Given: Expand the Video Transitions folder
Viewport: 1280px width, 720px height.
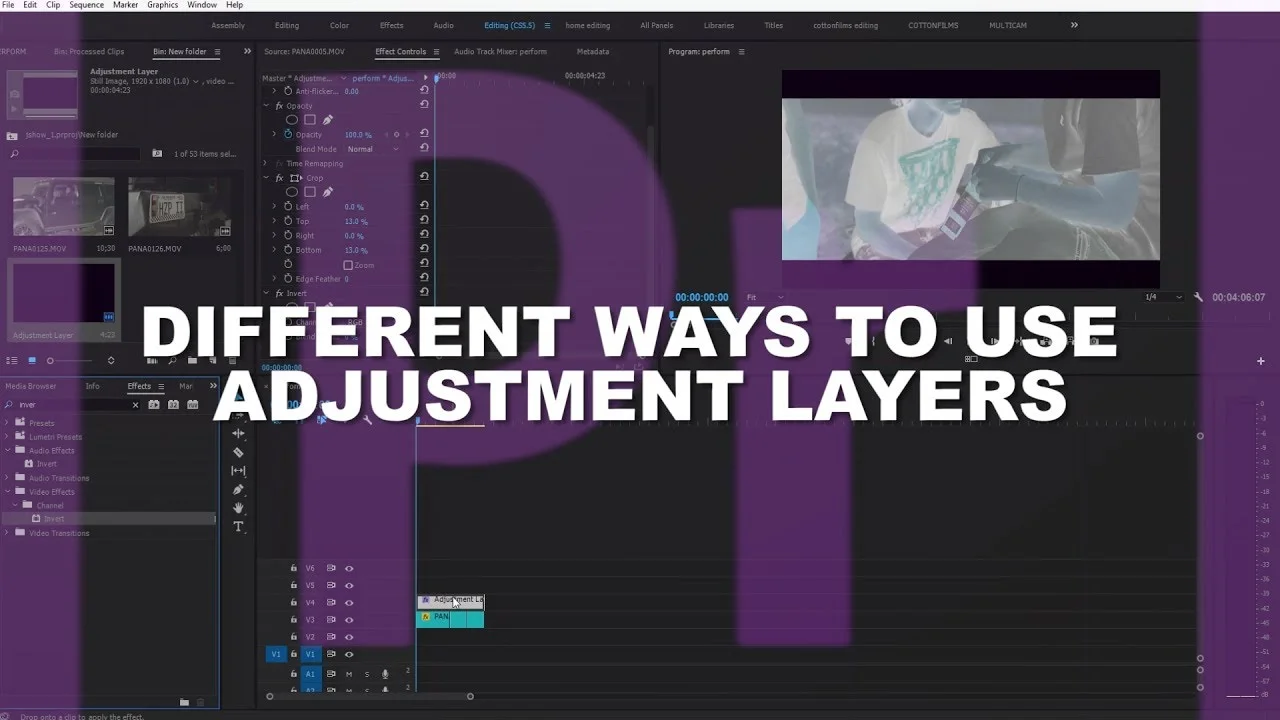Looking at the screenshot, I should pyautogui.click(x=8, y=533).
